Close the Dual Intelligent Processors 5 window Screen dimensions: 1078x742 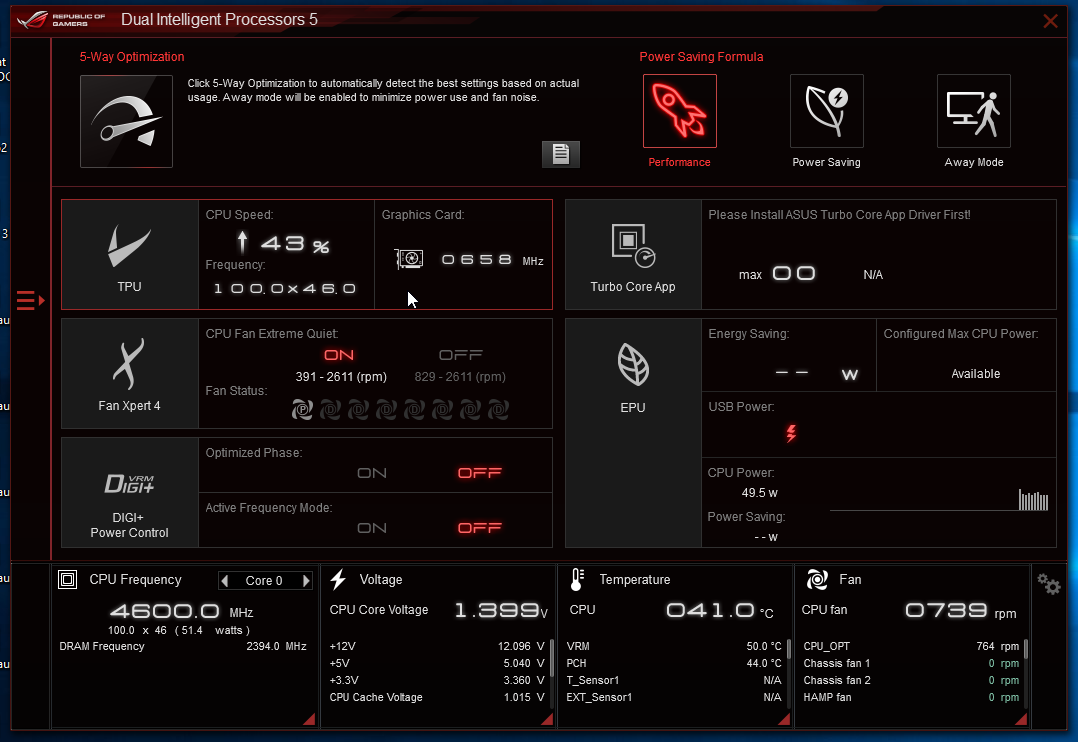pyautogui.click(x=1050, y=21)
